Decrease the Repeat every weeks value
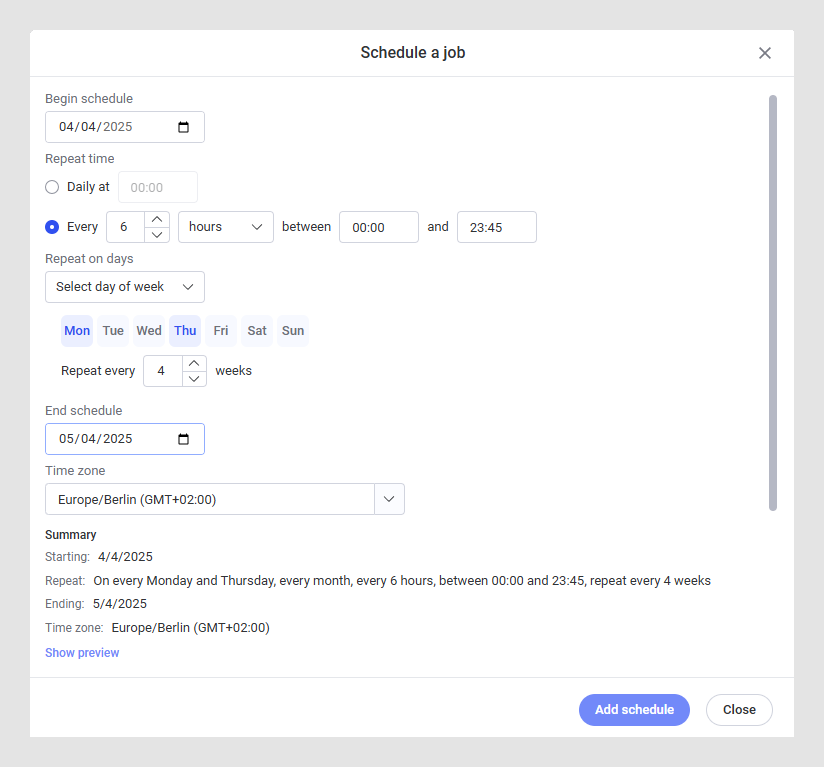Image resolution: width=824 pixels, height=767 pixels. [x=195, y=379]
